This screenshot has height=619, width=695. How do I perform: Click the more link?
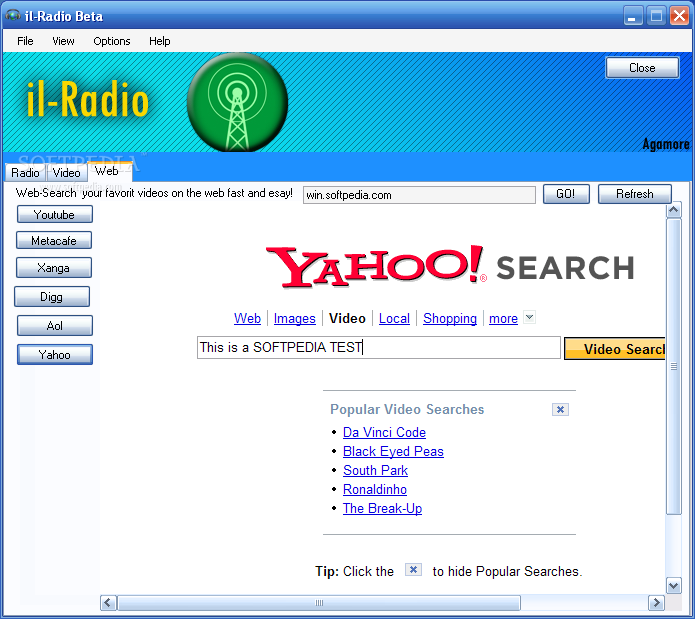coord(503,318)
